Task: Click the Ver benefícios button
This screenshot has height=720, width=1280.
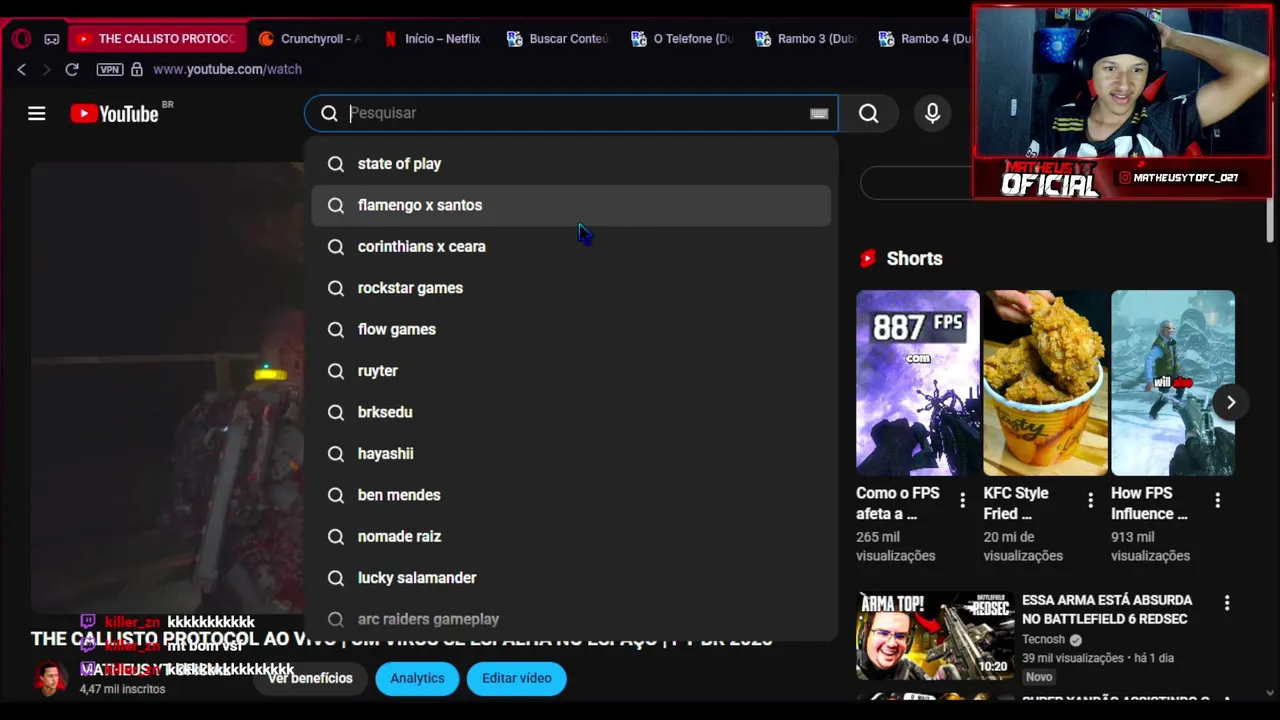Action: tap(310, 678)
